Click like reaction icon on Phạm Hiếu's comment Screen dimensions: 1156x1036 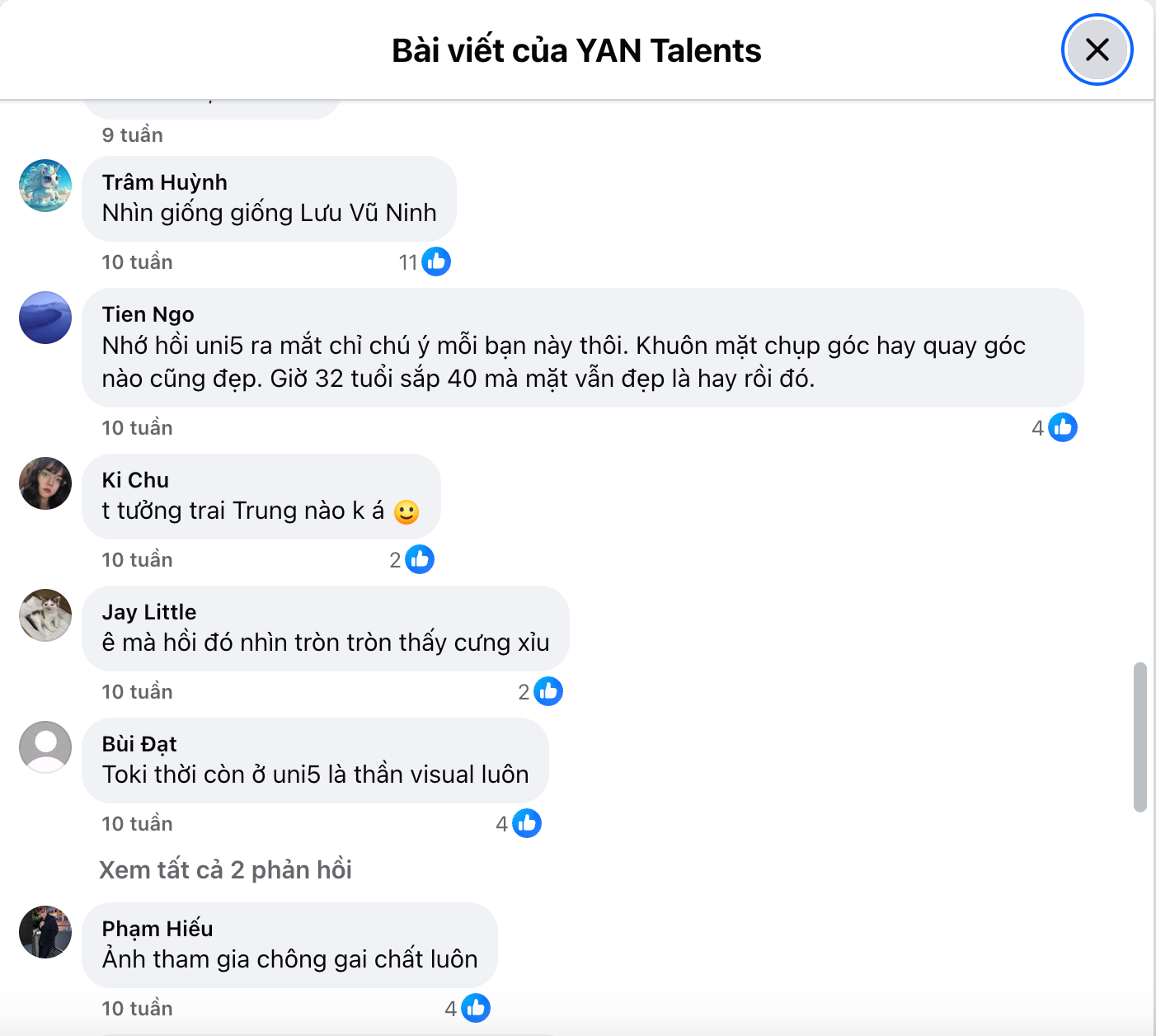pyautogui.click(x=476, y=1008)
